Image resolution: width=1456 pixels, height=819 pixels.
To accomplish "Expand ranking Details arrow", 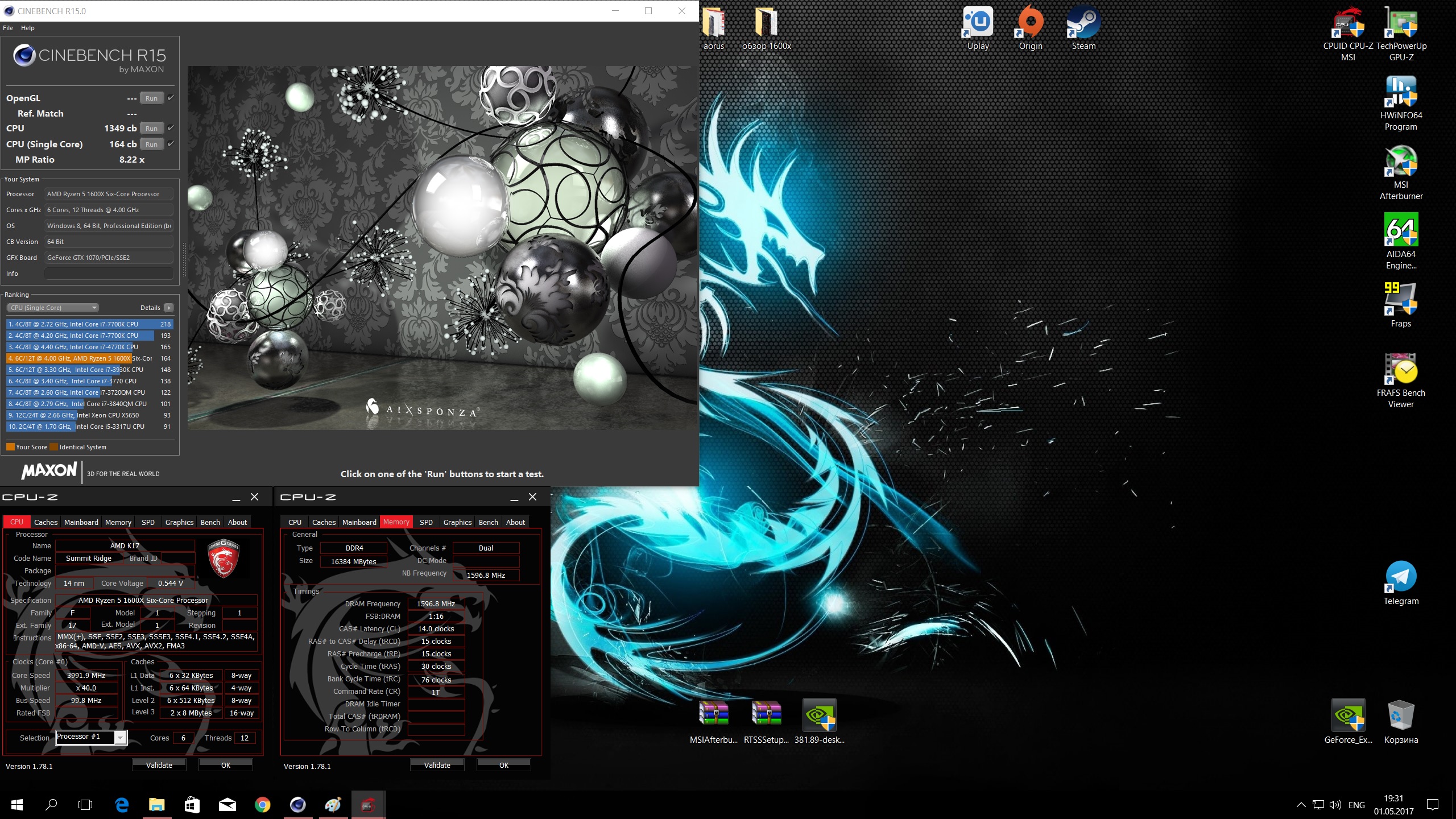I will 168,308.
